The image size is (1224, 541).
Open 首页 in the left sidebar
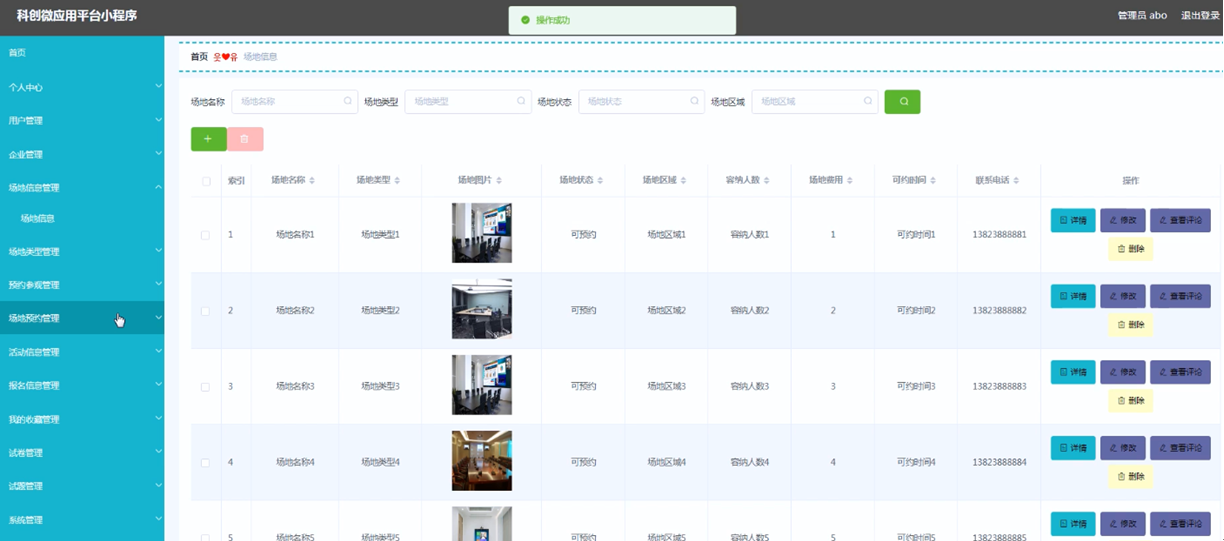pos(18,53)
